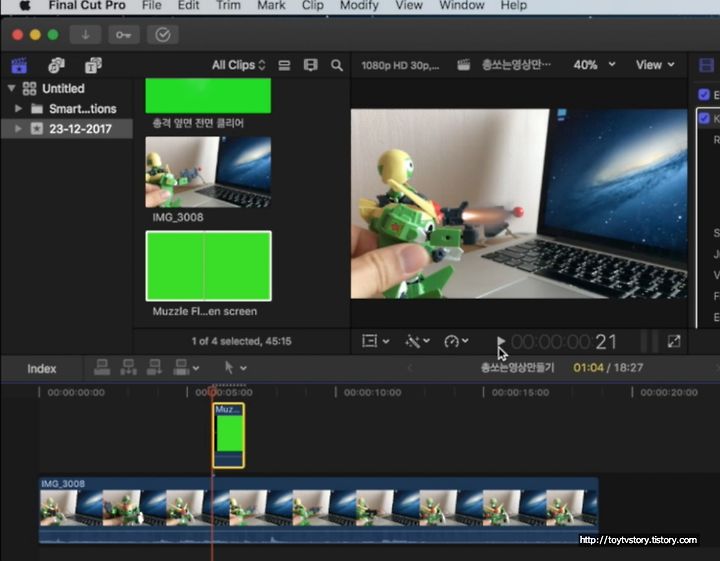Expand the Smart...tions folder triangle
720x561 pixels.
click(x=18, y=108)
